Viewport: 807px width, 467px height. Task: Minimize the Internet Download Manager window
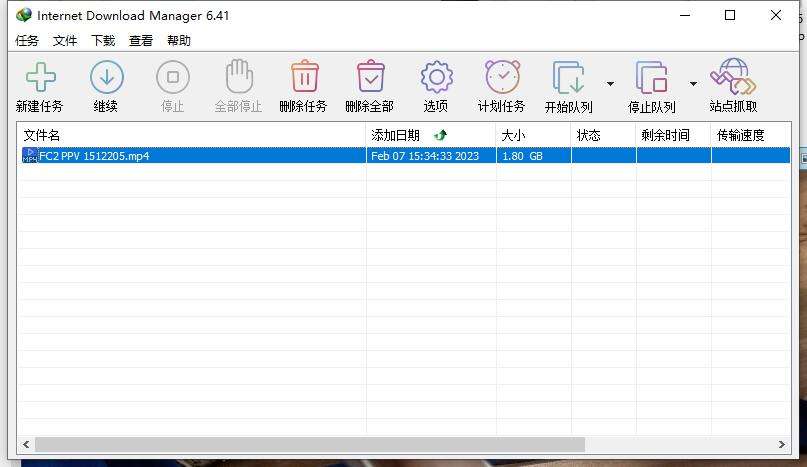click(x=685, y=15)
